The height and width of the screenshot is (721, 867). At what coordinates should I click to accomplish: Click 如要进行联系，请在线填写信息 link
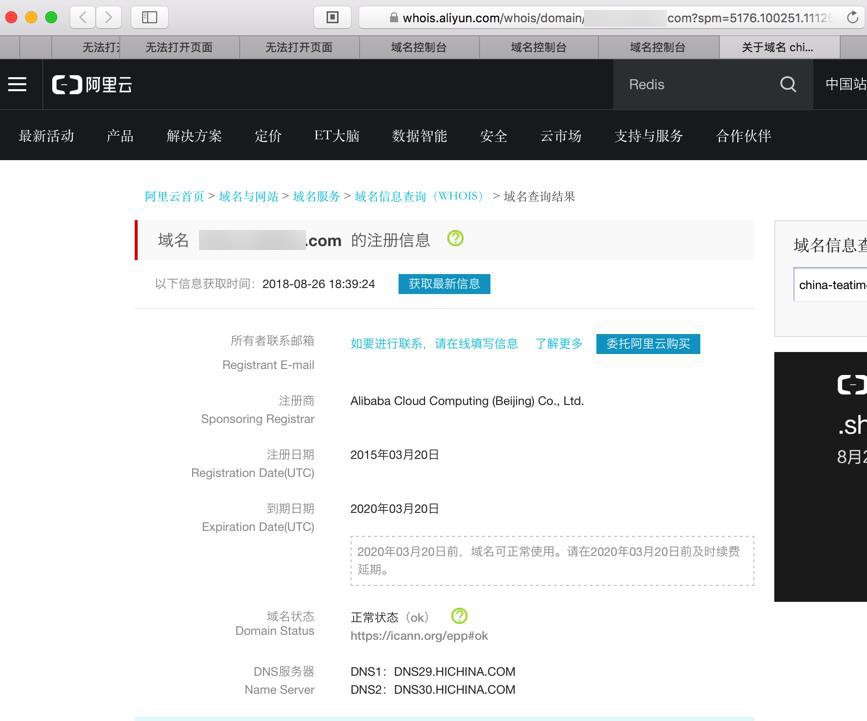point(434,343)
